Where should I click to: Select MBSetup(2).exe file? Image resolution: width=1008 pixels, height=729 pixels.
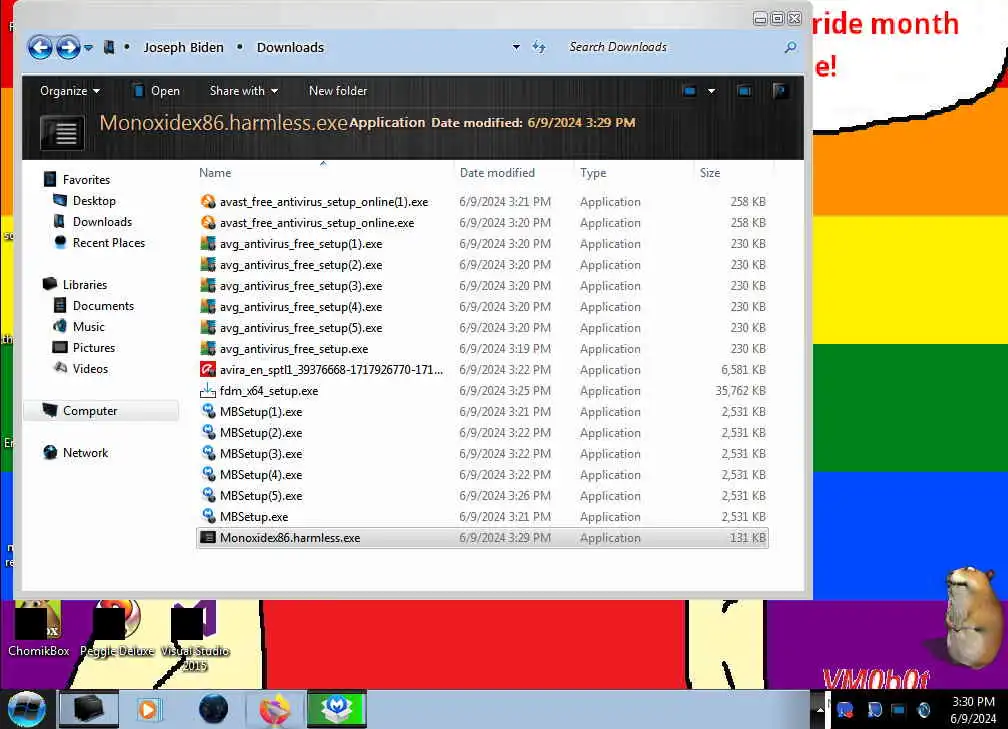pyautogui.click(x=261, y=433)
